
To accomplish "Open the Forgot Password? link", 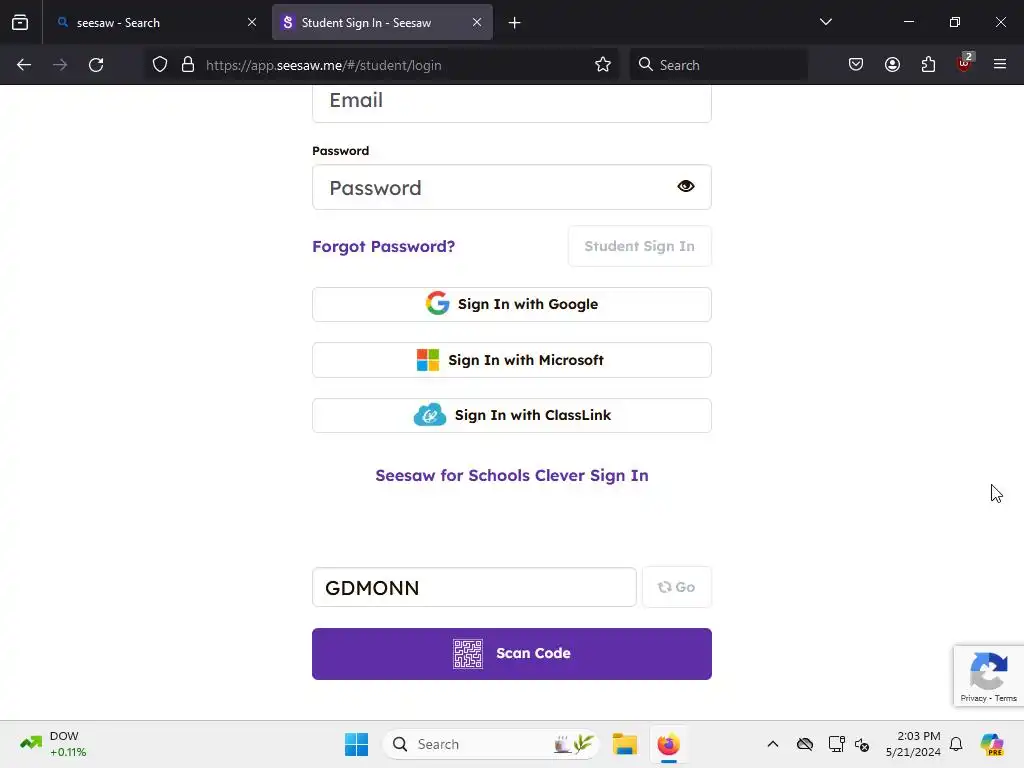I will pyautogui.click(x=383, y=247).
